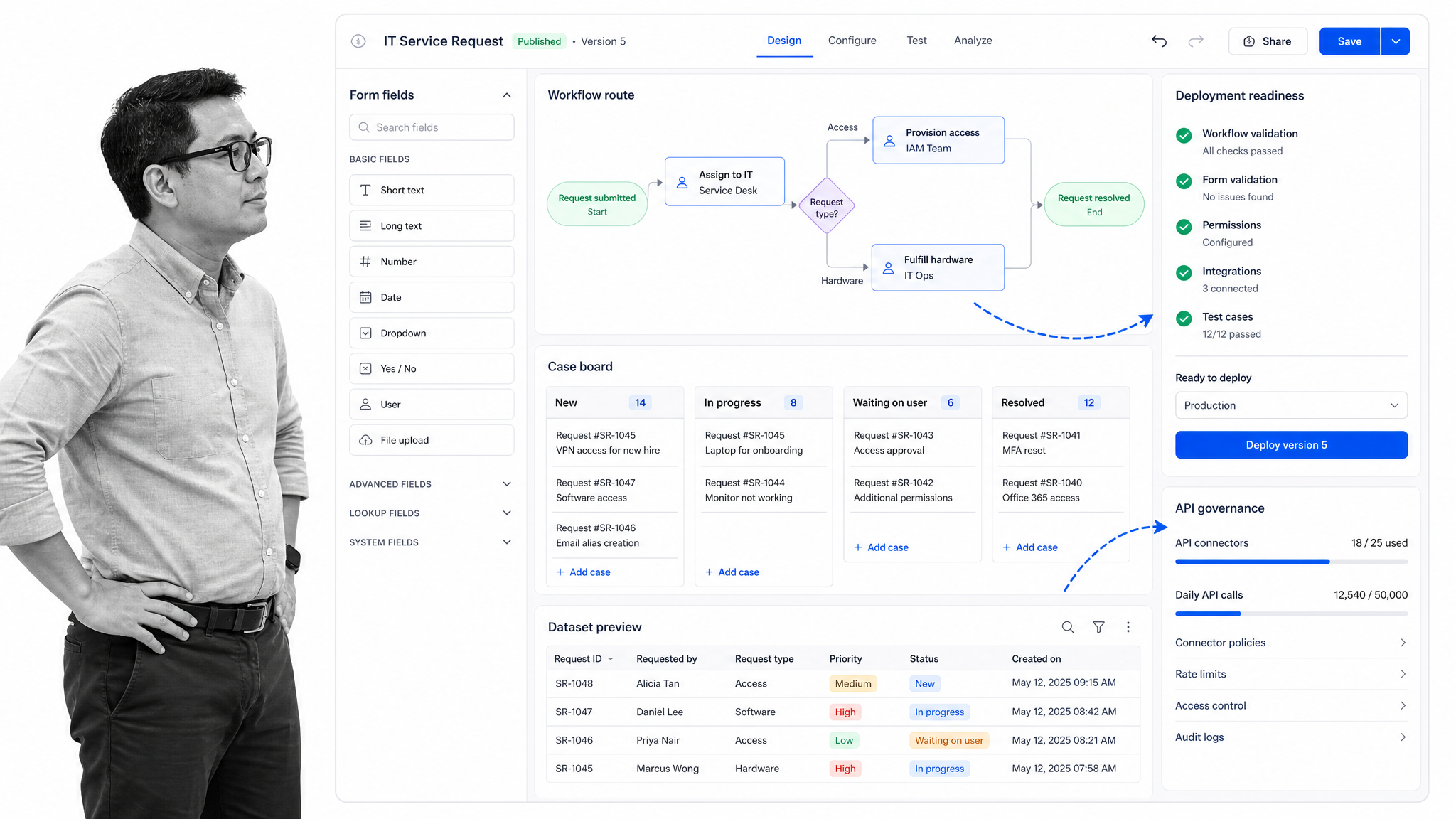The height and width of the screenshot is (819, 1456).
Task: Open the Production environment dropdown
Action: click(1291, 405)
